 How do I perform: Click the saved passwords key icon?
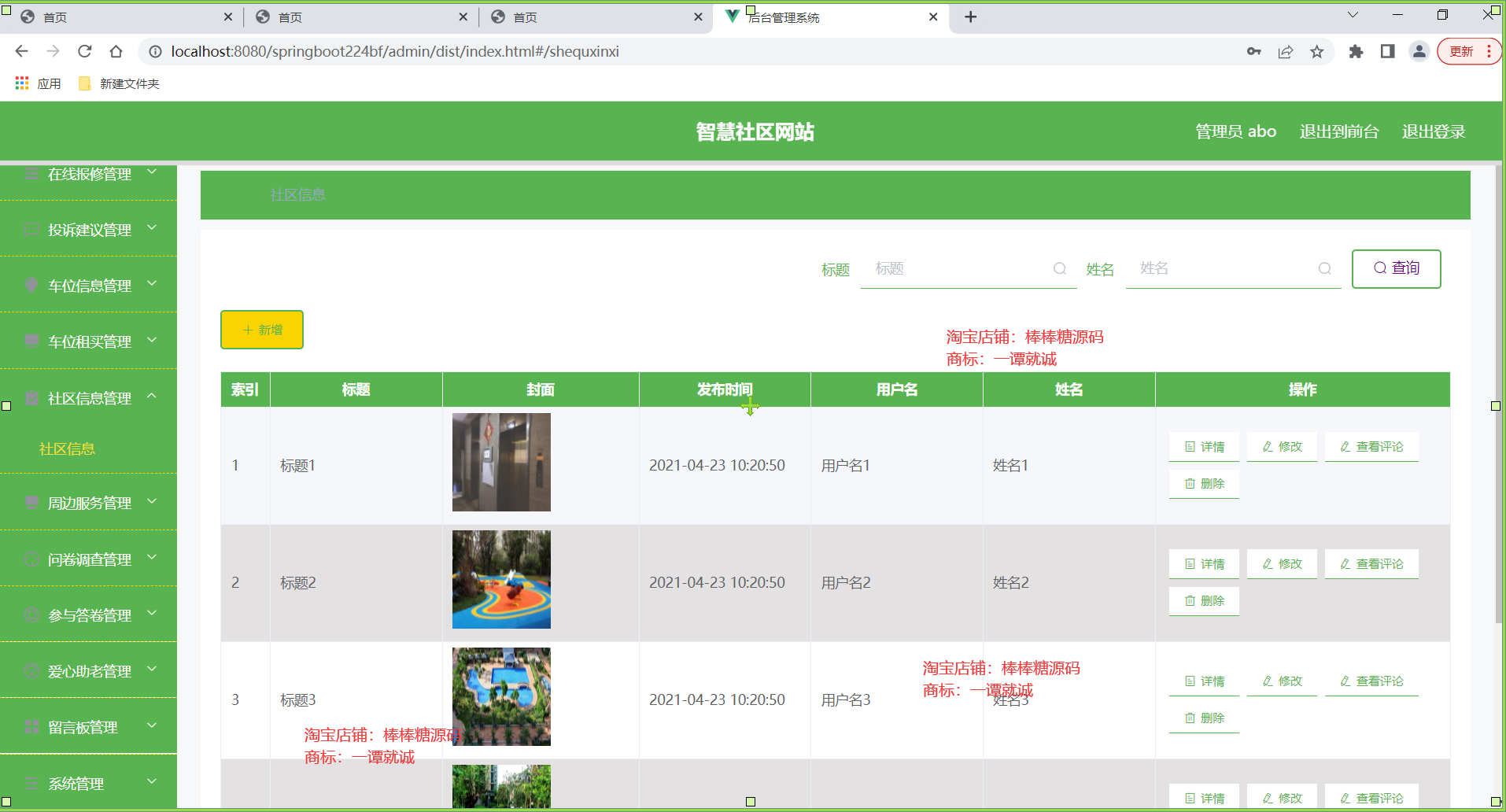pos(1254,51)
